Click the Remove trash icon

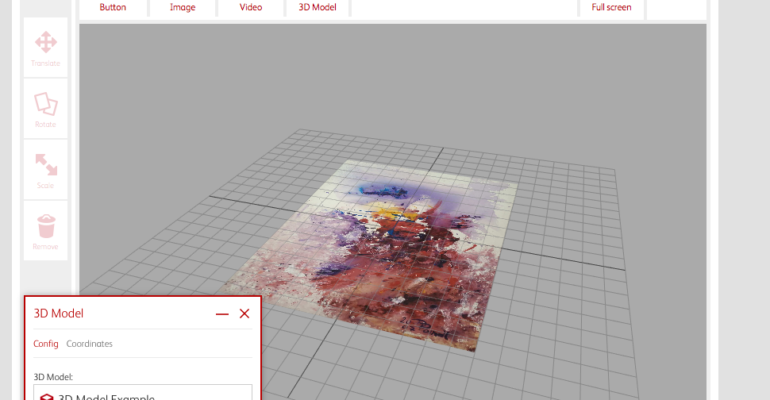pyautogui.click(x=46, y=226)
